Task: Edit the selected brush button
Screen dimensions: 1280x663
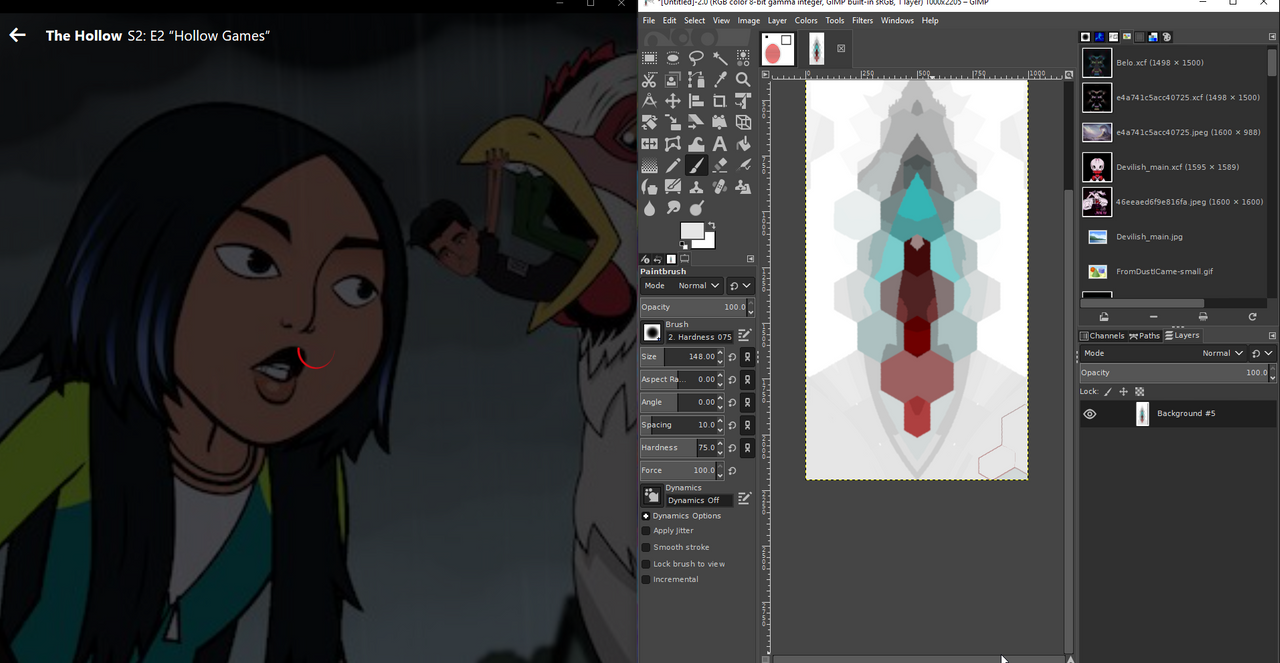Action: tap(745, 335)
